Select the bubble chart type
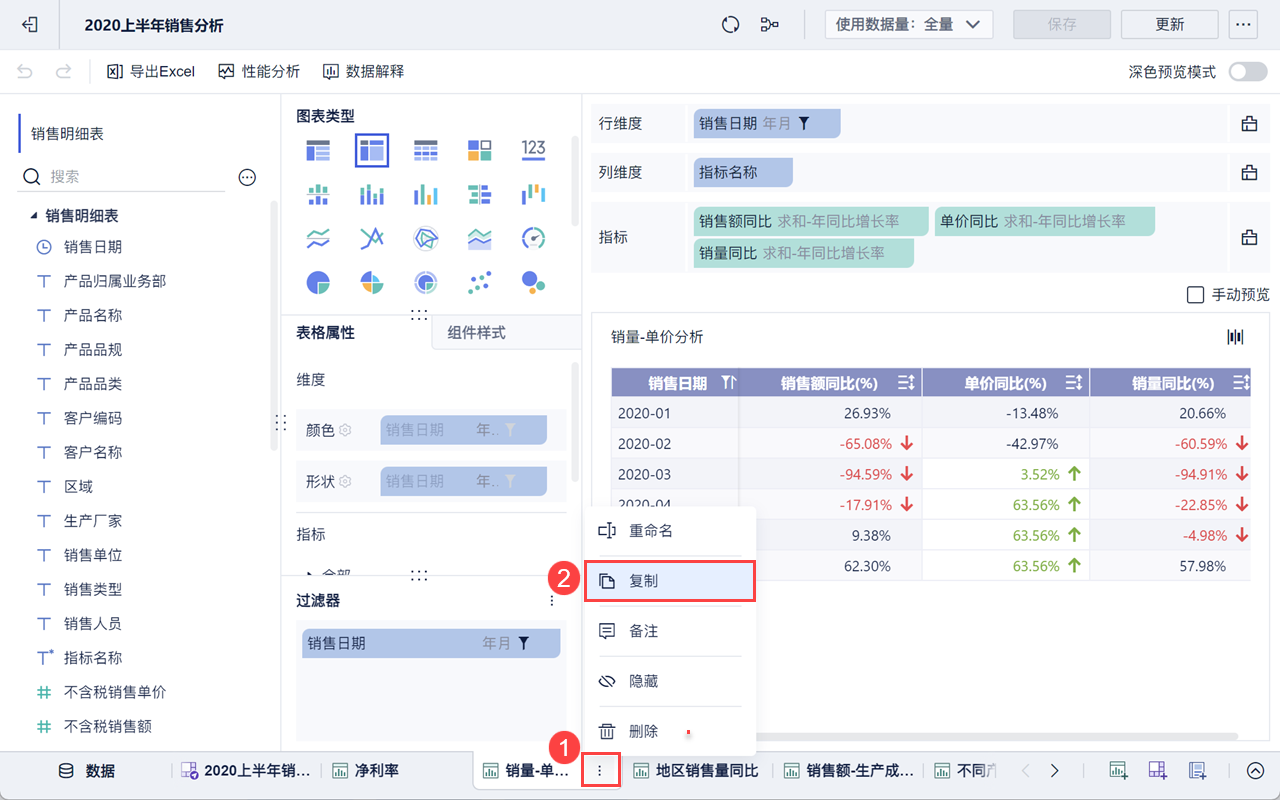Screen dimensions: 1280x800 point(534,283)
